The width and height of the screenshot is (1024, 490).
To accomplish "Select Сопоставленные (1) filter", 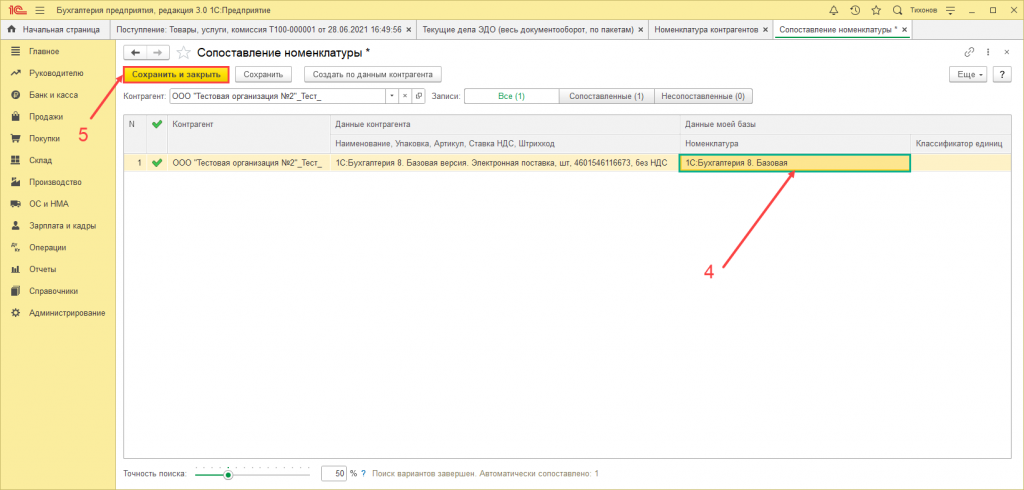I will 607,96.
